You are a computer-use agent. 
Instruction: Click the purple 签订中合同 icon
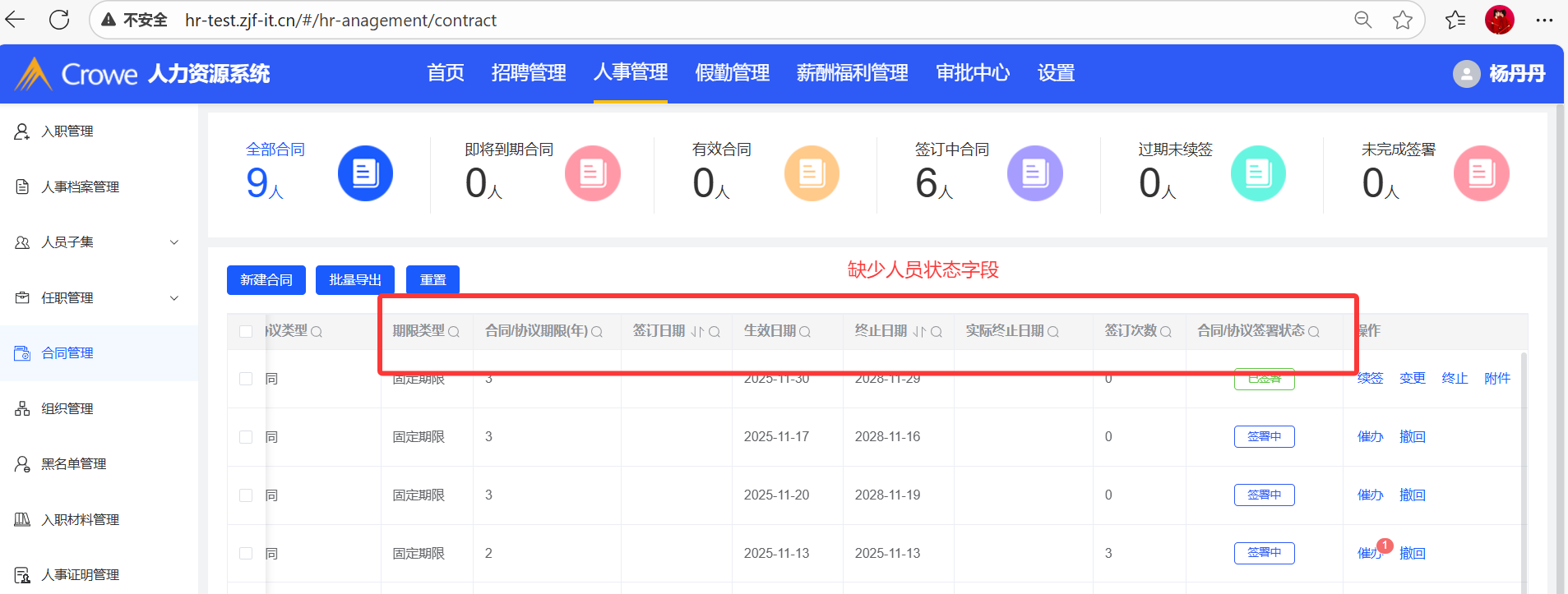tap(1034, 173)
